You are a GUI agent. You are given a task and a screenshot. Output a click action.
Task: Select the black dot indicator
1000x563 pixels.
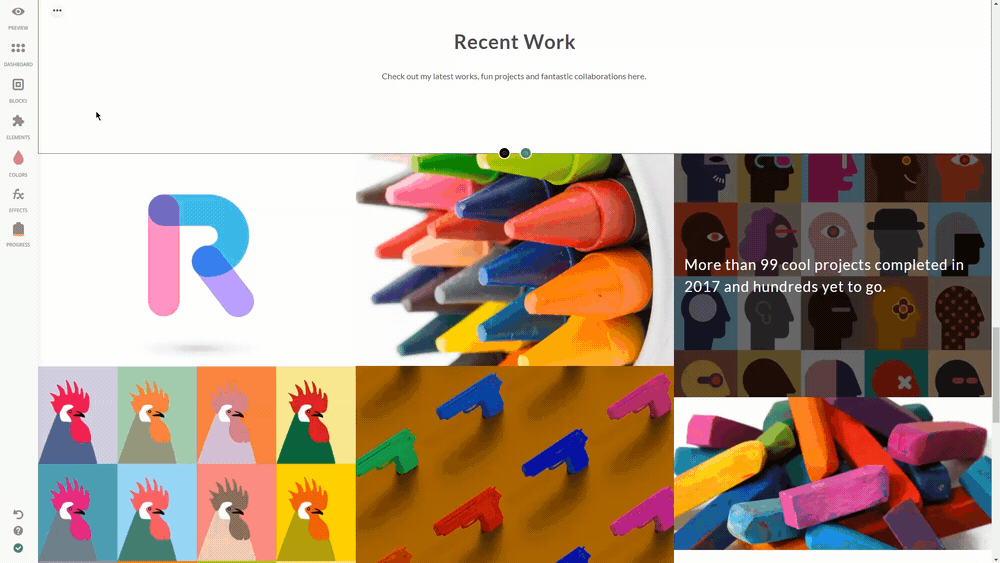[x=504, y=153]
